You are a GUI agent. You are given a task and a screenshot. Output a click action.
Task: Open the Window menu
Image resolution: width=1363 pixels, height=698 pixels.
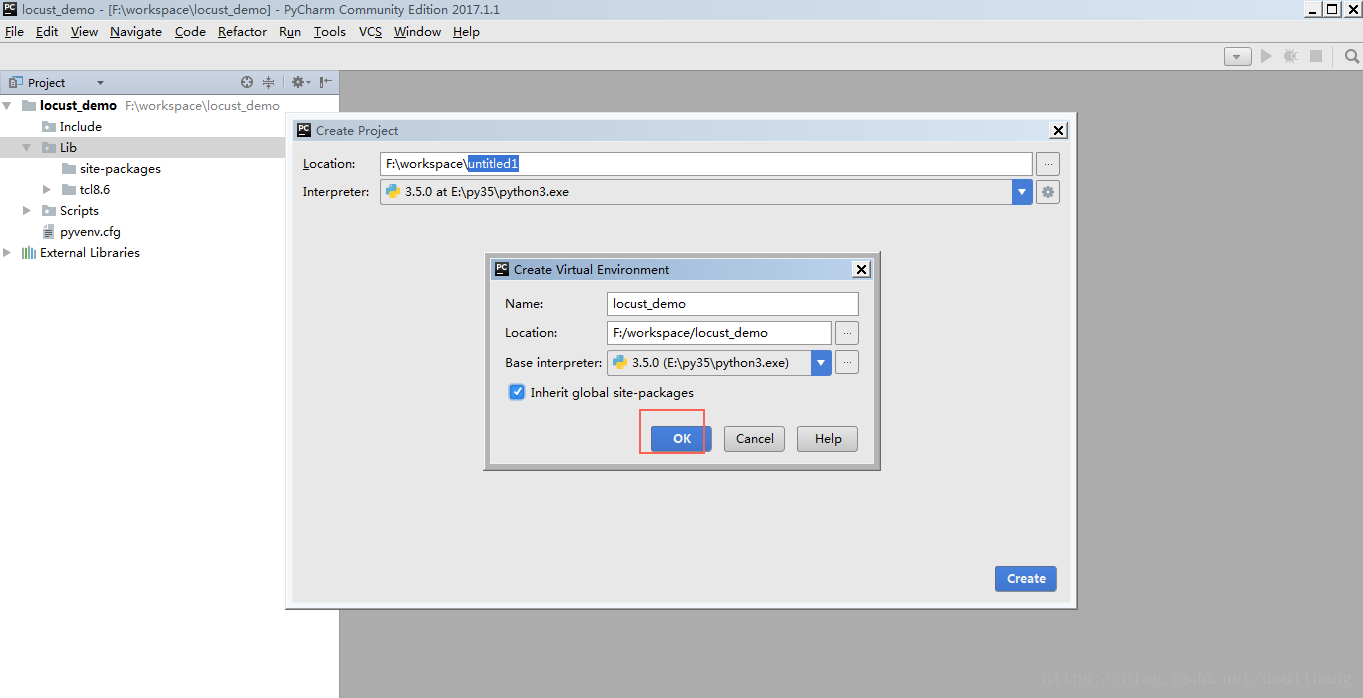pos(417,32)
